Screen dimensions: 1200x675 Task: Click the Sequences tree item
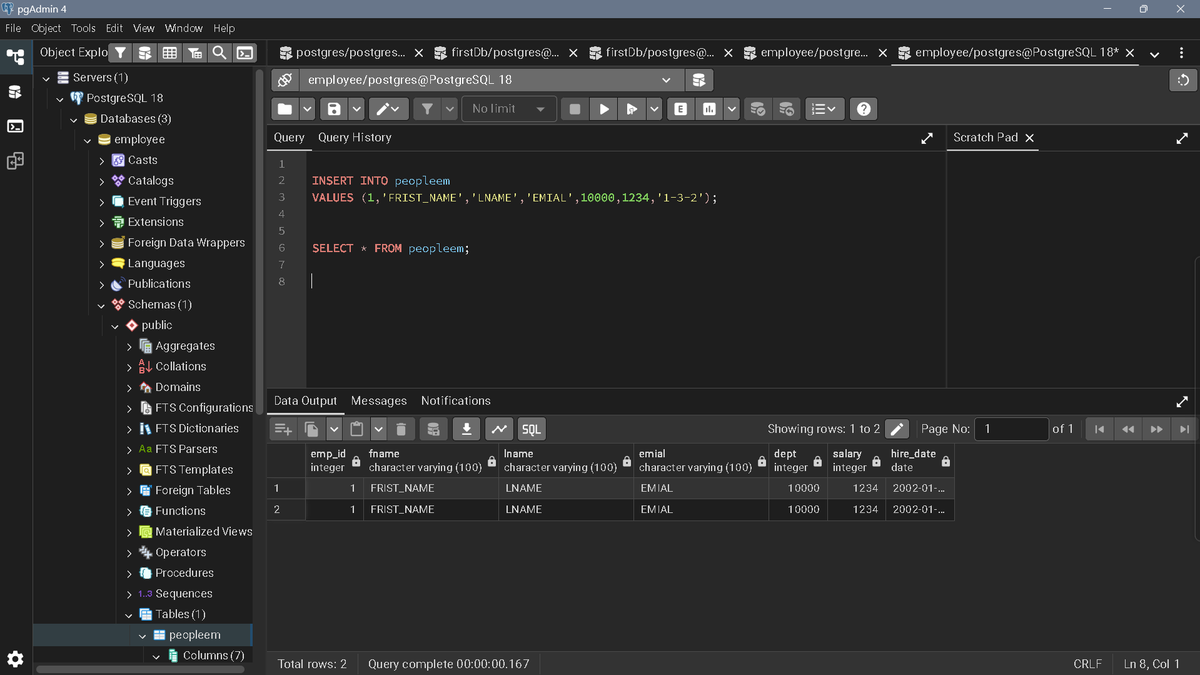(184, 594)
